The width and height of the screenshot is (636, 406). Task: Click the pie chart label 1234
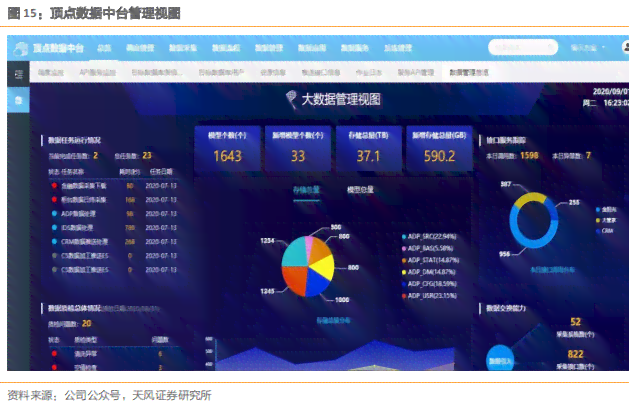pyautogui.click(x=267, y=241)
